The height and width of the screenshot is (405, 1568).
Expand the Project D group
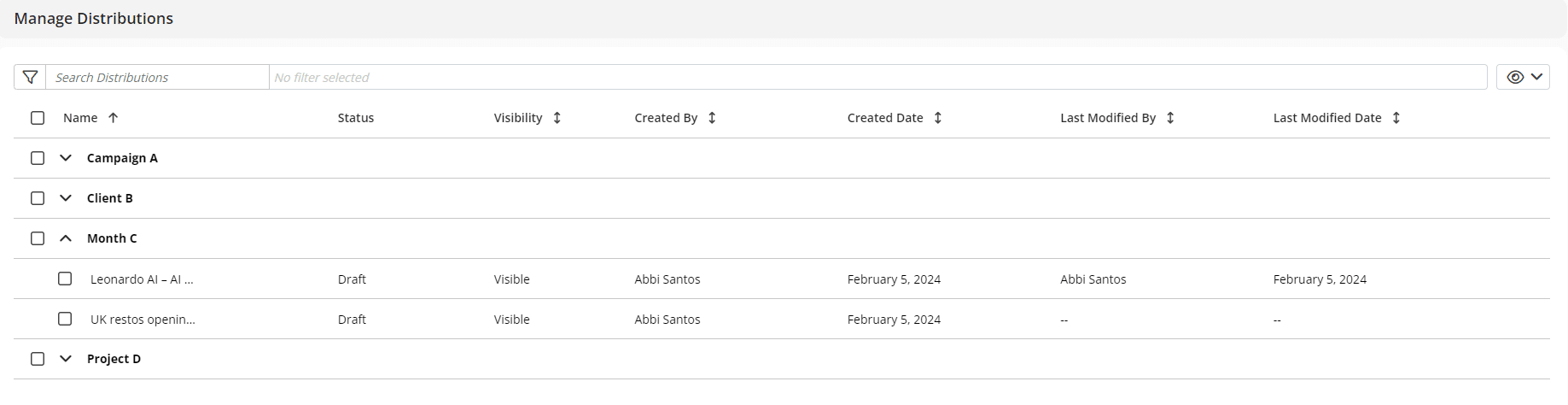coord(66,359)
